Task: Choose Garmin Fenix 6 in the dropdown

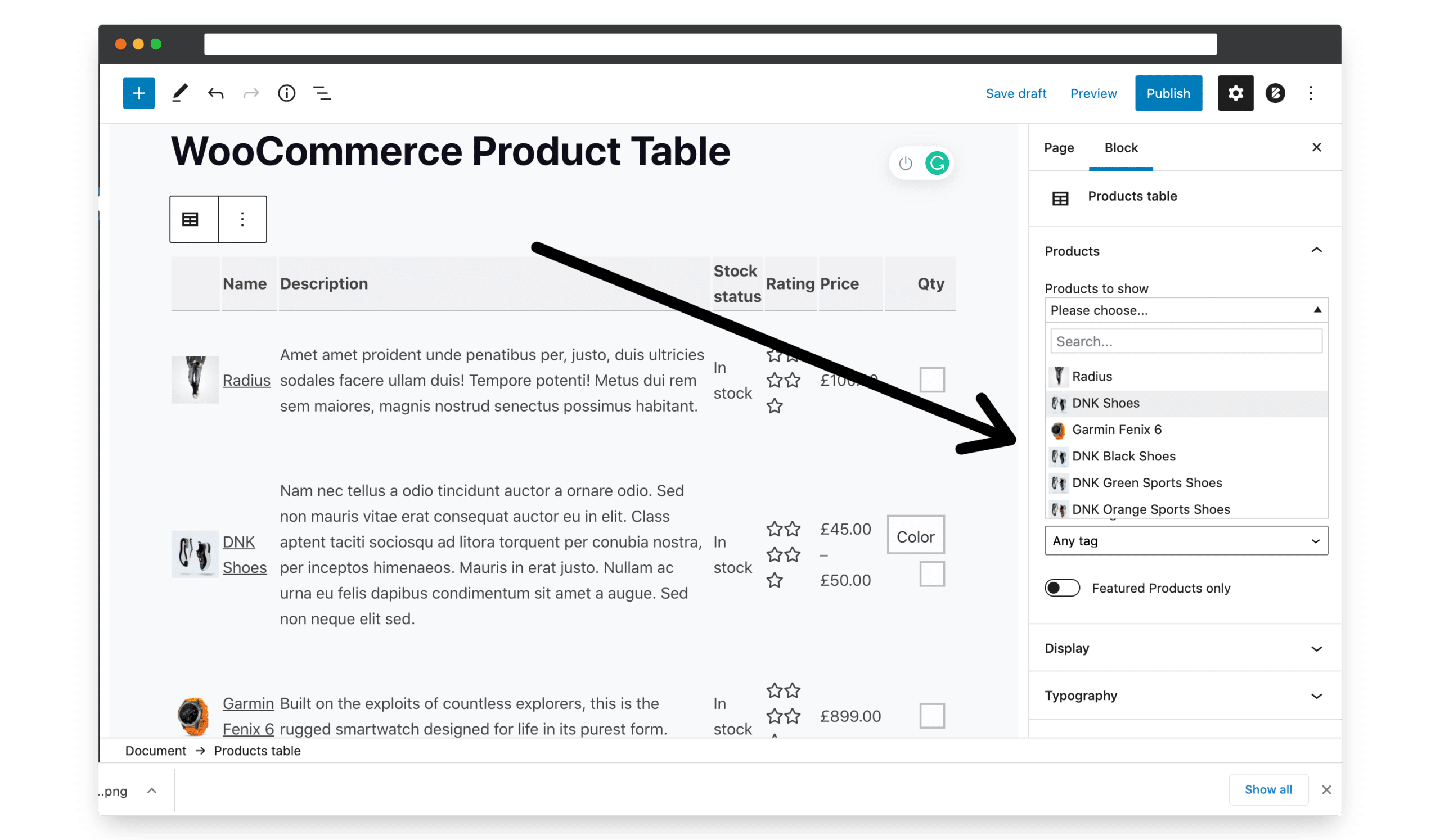Action: 1186,430
